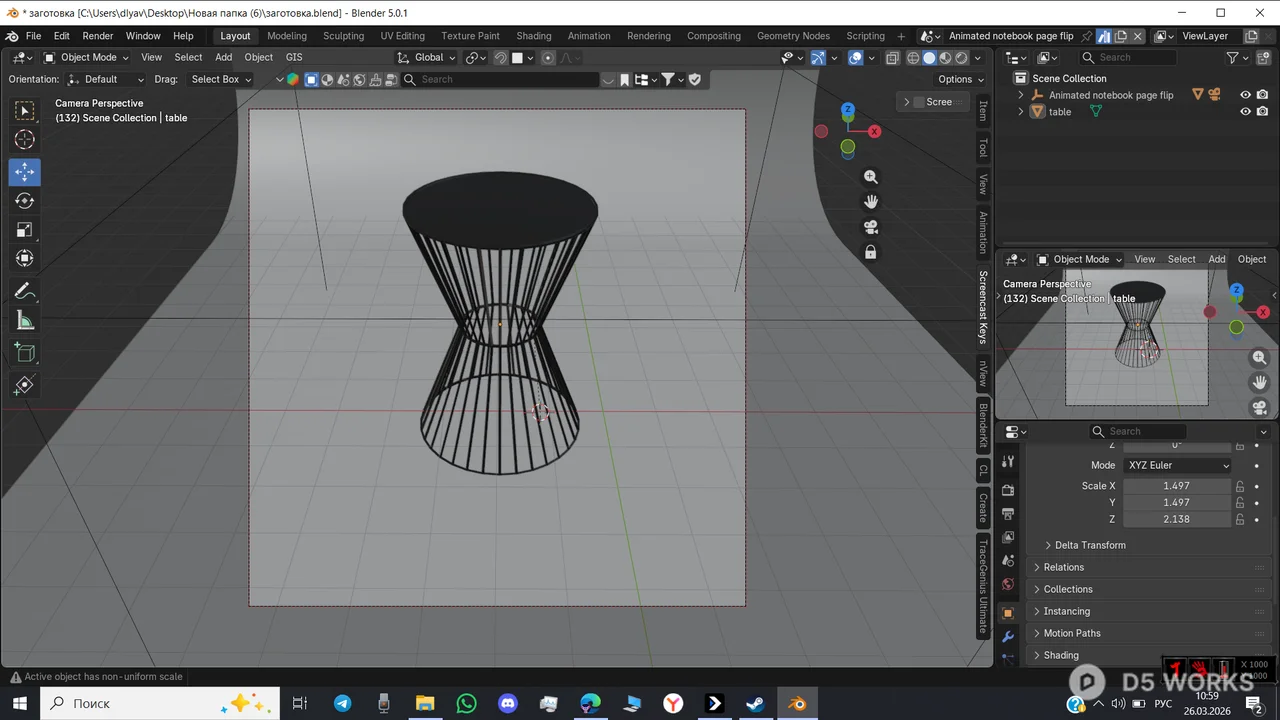
Task: Toggle the lock camera to view icon
Action: tap(871, 252)
